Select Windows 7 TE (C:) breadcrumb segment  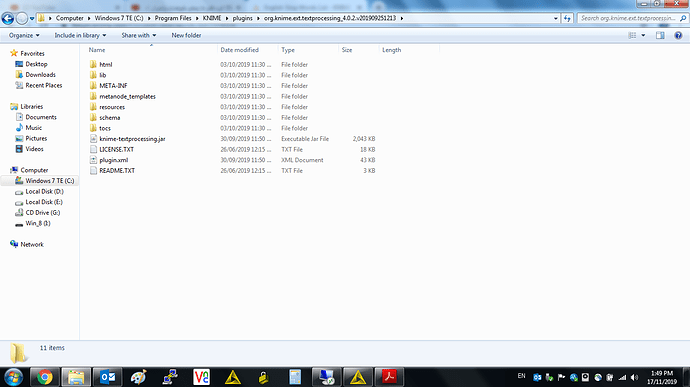point(119,18)
